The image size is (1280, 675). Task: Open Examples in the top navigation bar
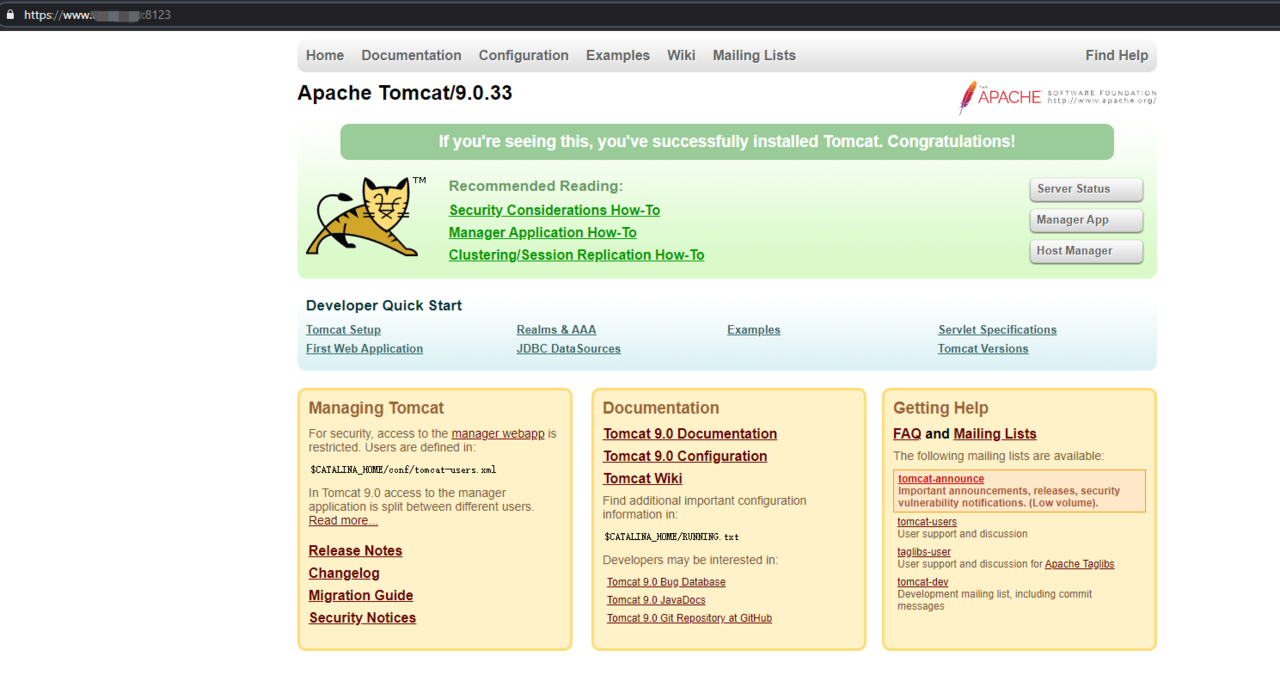tap(618, 56)
